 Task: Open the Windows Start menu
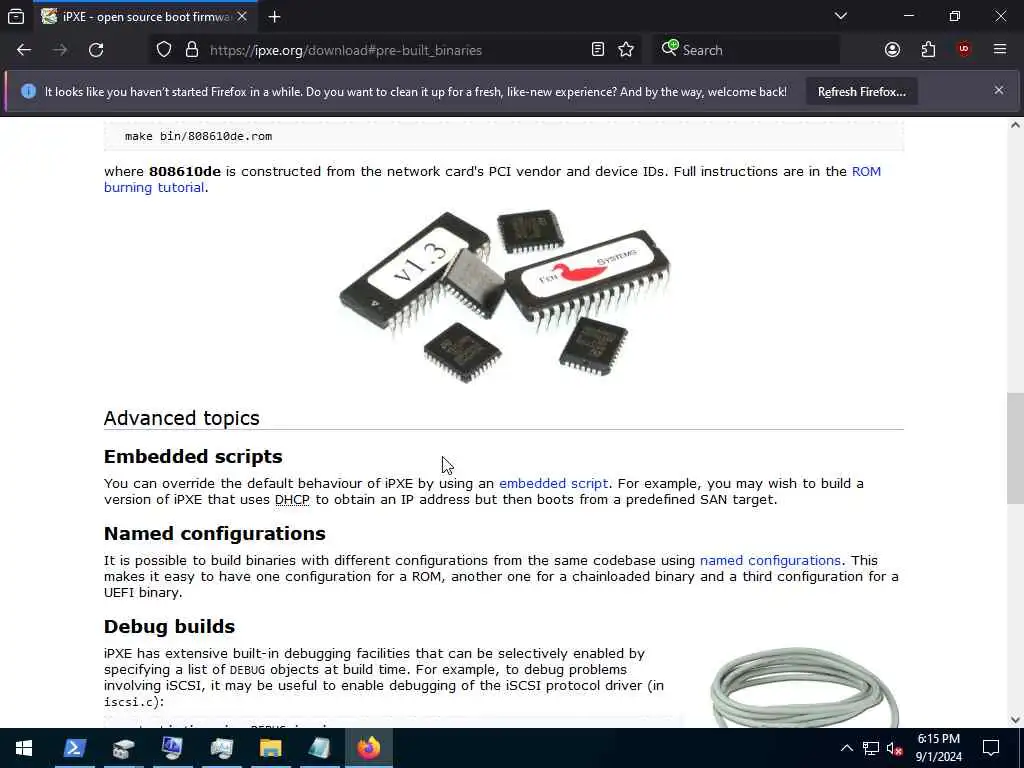click(x=24, y=748)
